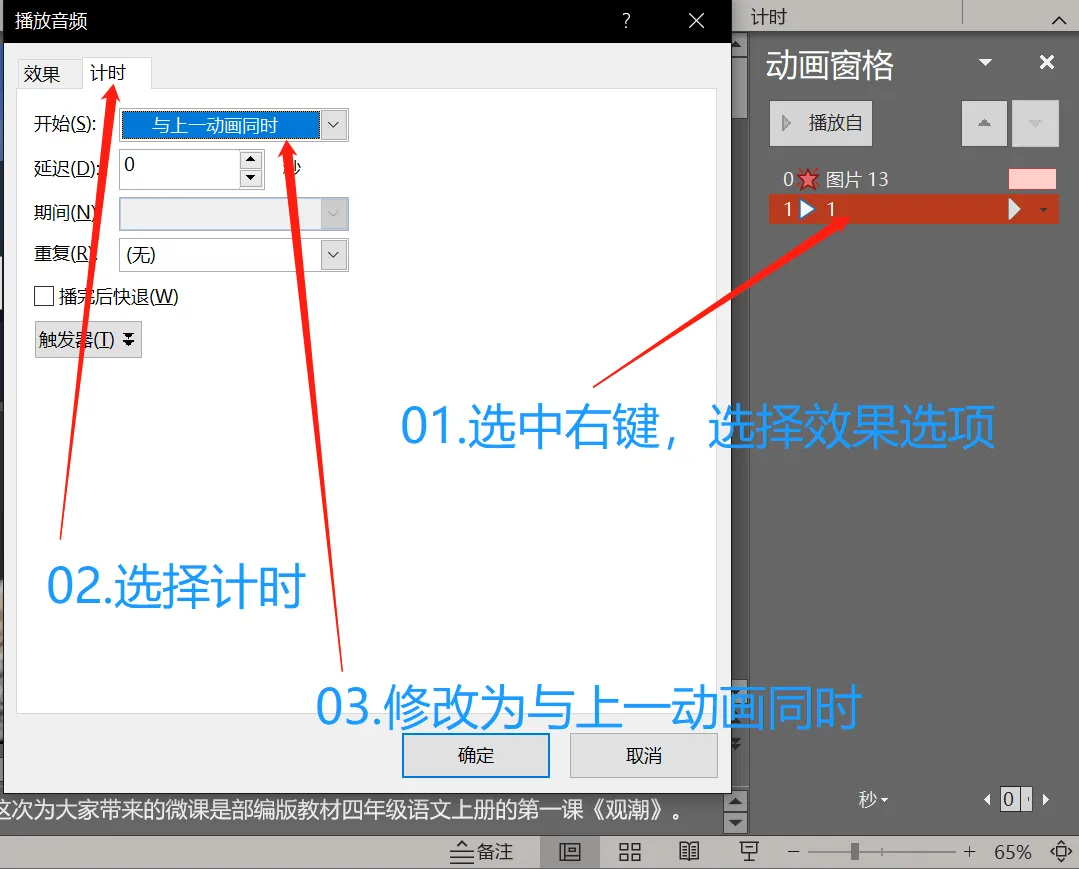Start Slide Show from status bar
The height and width of the screenshot is (869, 1079).
[749, 852]
